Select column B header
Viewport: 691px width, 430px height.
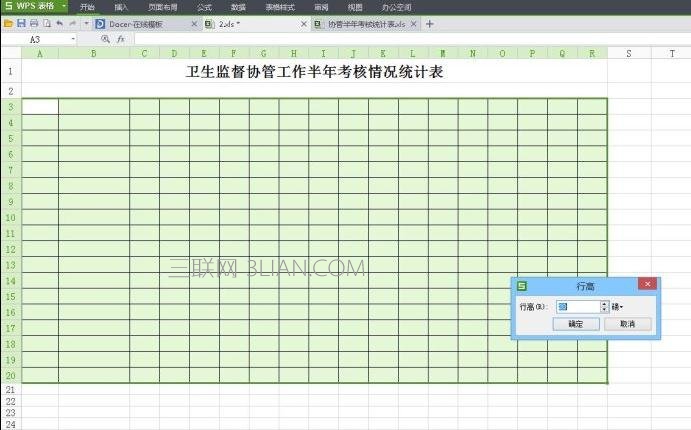pyautogui.click(x=94, y=53)
